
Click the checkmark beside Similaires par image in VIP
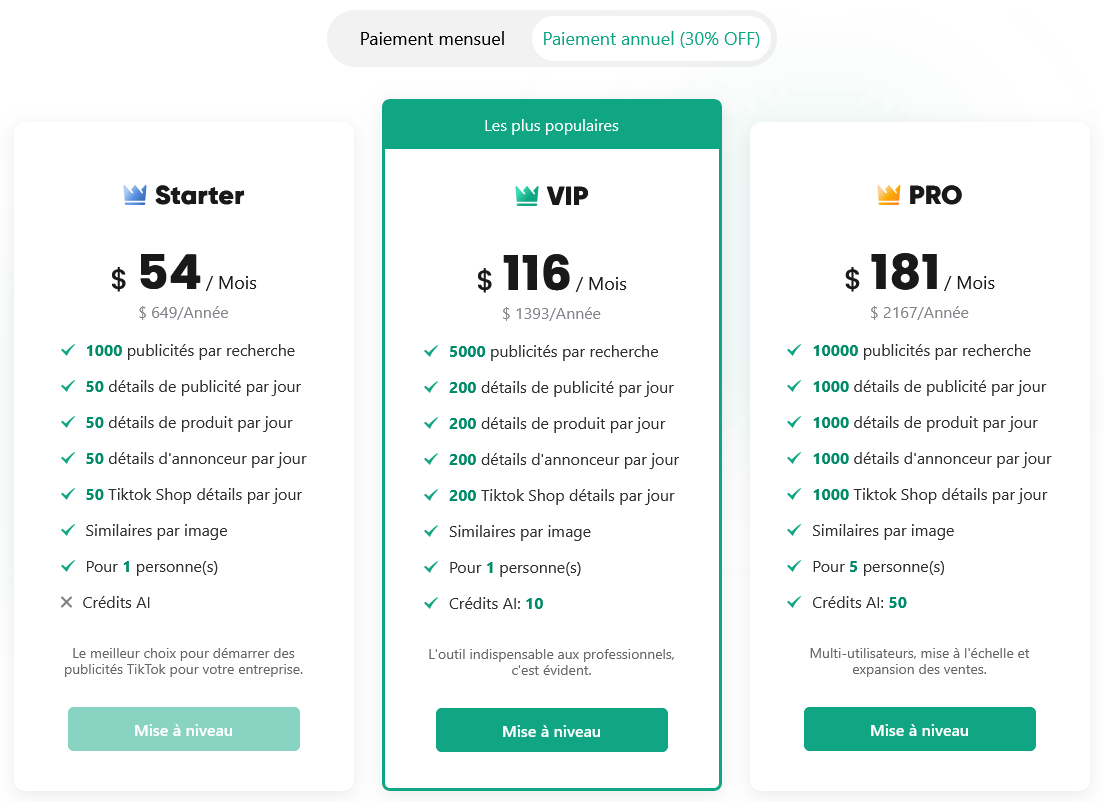click(434, 531)
